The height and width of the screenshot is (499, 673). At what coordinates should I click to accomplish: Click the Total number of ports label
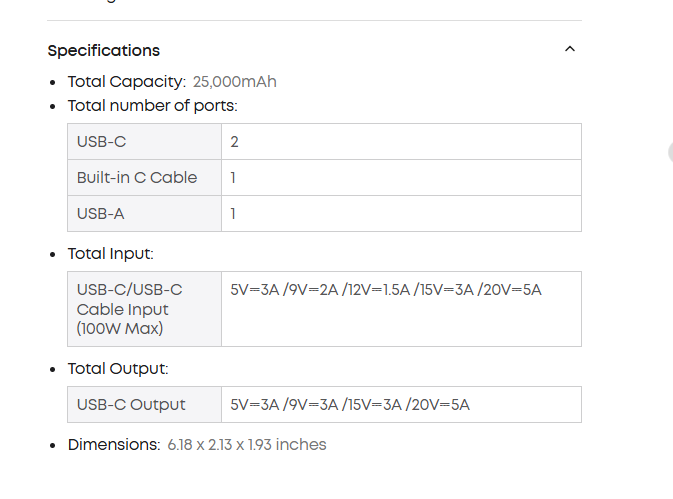152,105
